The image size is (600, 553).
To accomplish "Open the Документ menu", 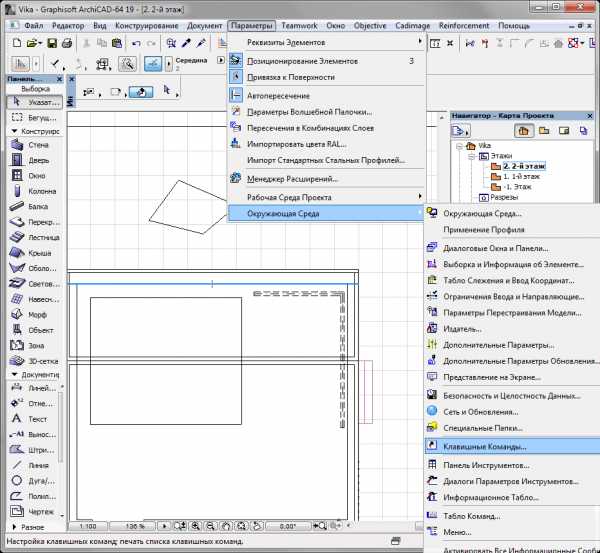I will click(x=205, y=26).
